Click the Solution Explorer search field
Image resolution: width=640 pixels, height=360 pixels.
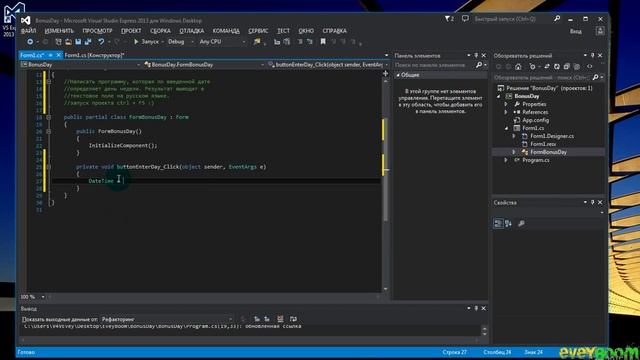[x=542, y=77]
